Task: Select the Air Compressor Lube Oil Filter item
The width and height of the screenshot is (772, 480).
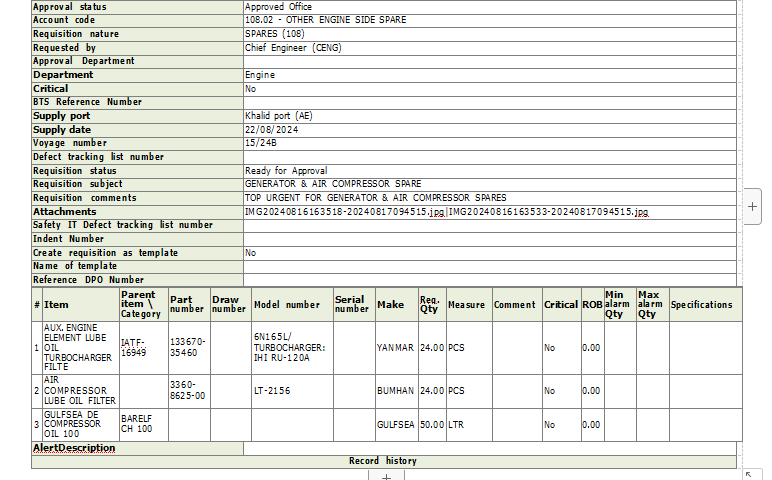Action: coord(80,391)
